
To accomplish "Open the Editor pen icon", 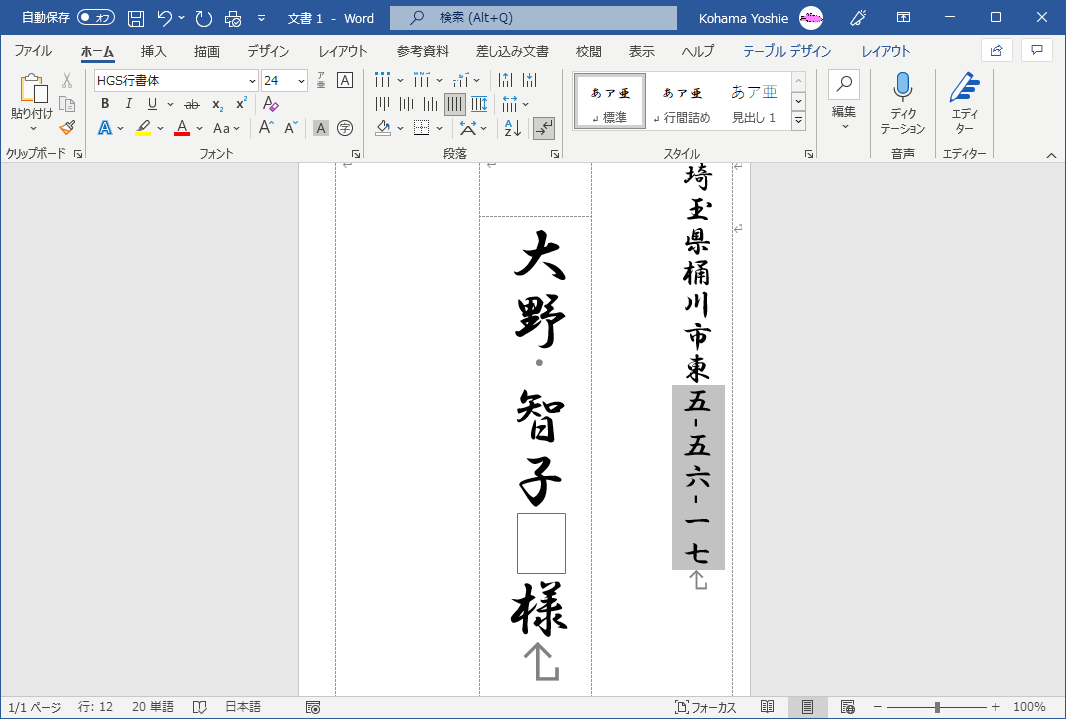I will click(964, 87).
